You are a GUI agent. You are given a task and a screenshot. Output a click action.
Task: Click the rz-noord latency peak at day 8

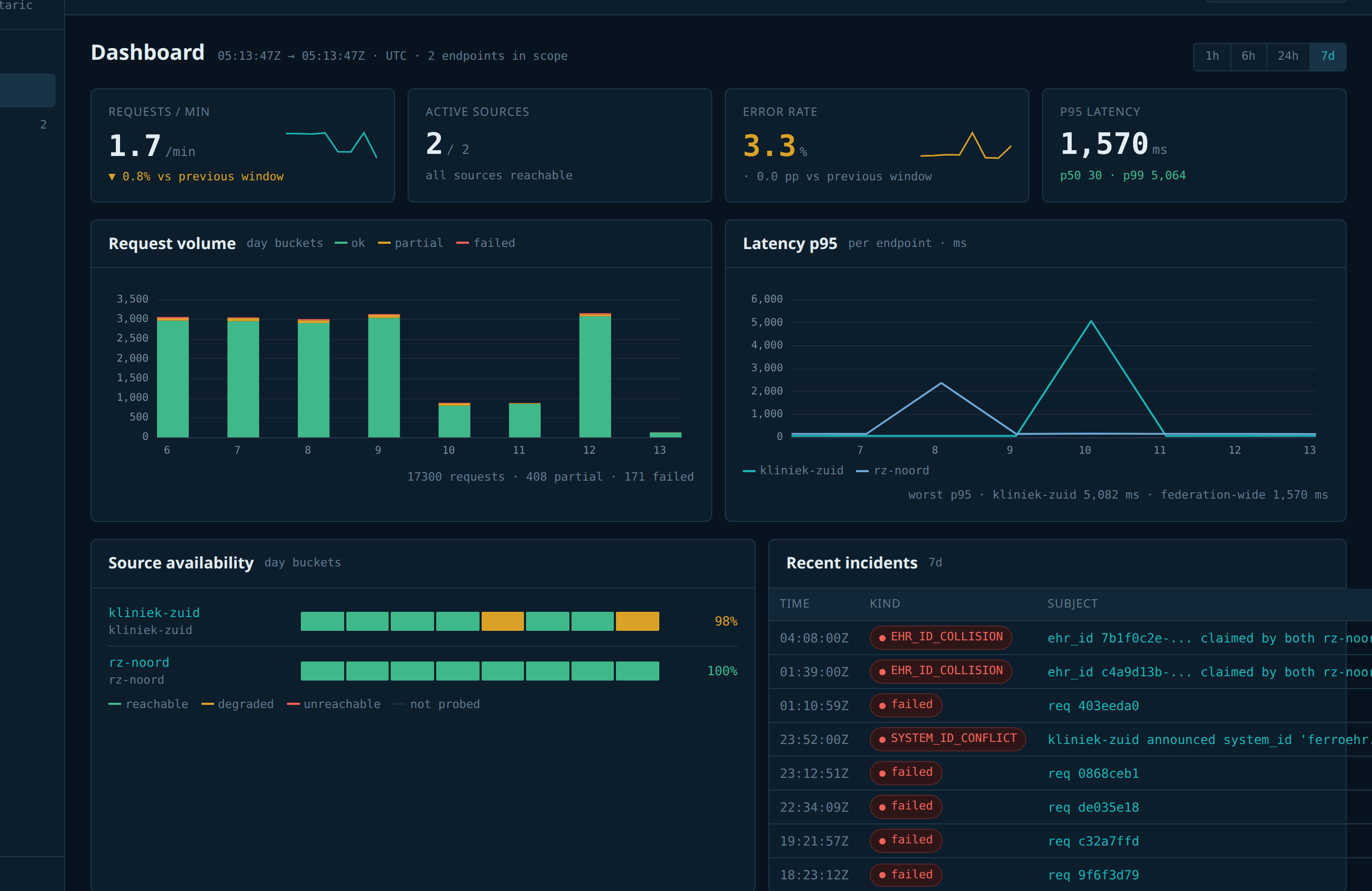coord(941,383)
